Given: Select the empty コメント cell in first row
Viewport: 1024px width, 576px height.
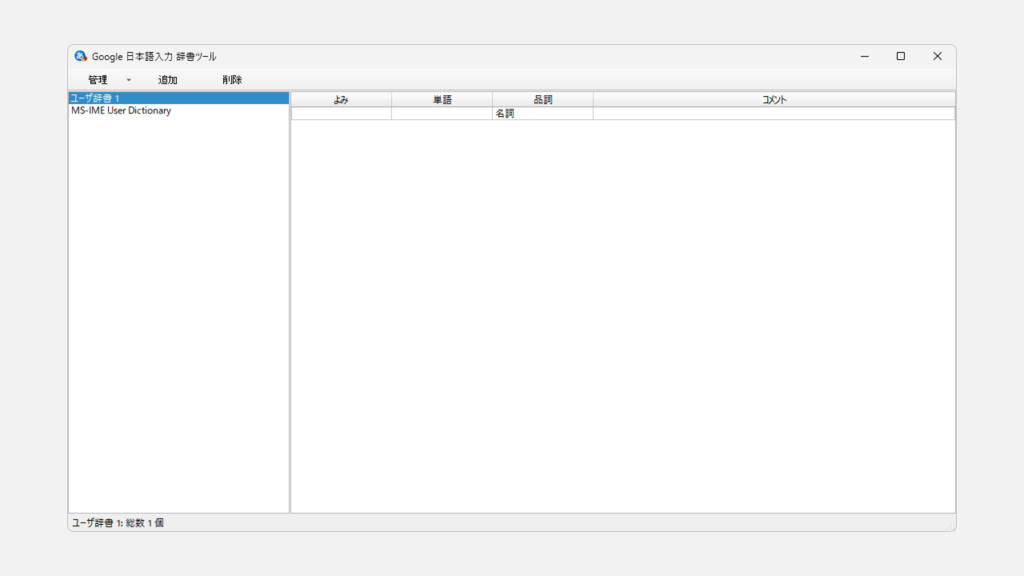Looking at the screenshot, I should click(773, 114).
